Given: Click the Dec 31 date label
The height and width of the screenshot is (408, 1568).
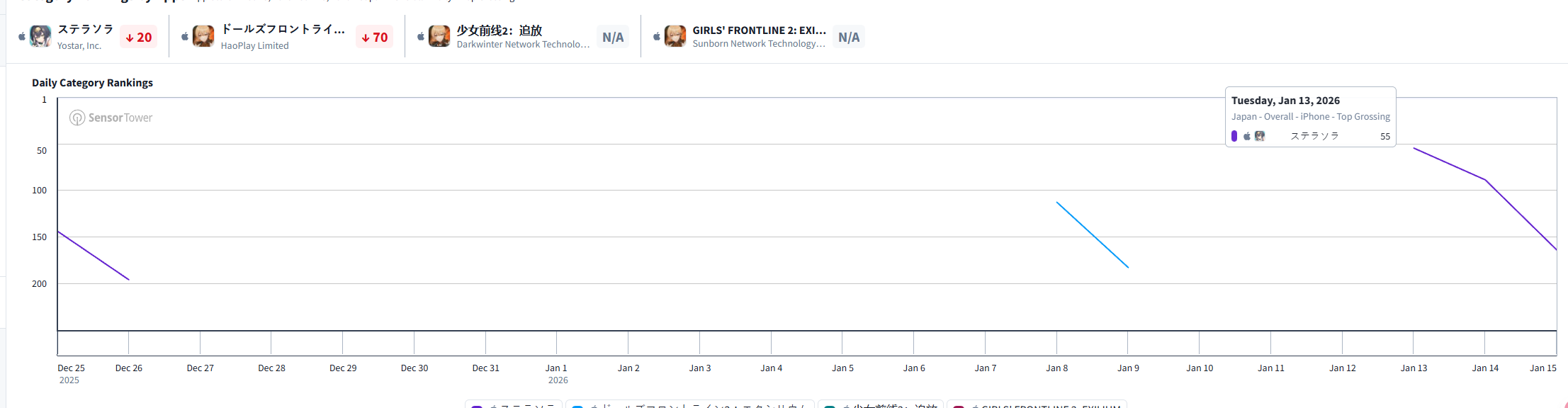Looking at the screenshot, I should coord(486,368).
